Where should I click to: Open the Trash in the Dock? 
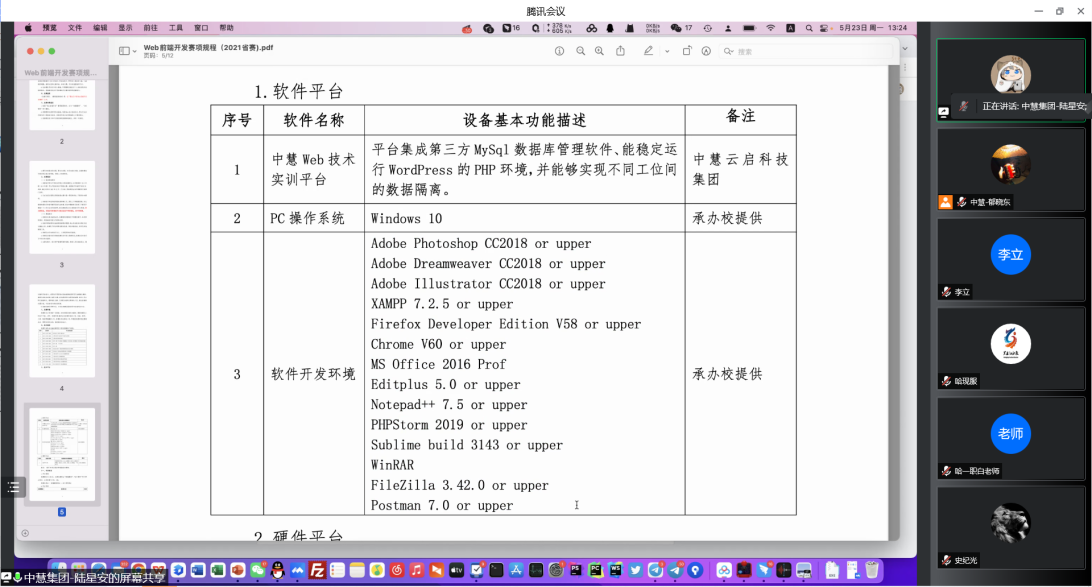872,570
